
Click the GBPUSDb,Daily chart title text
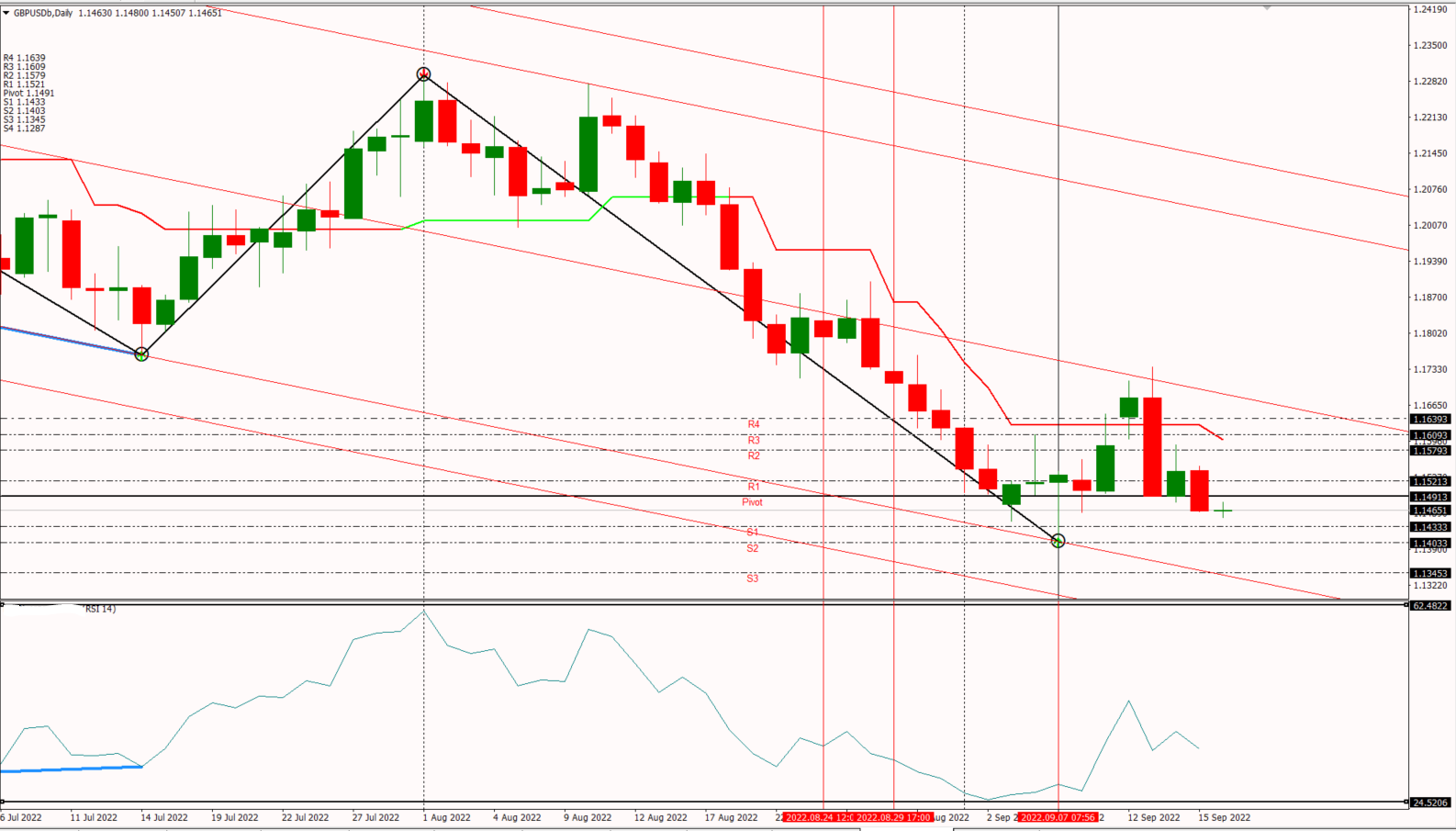click(x=43, y=13)
